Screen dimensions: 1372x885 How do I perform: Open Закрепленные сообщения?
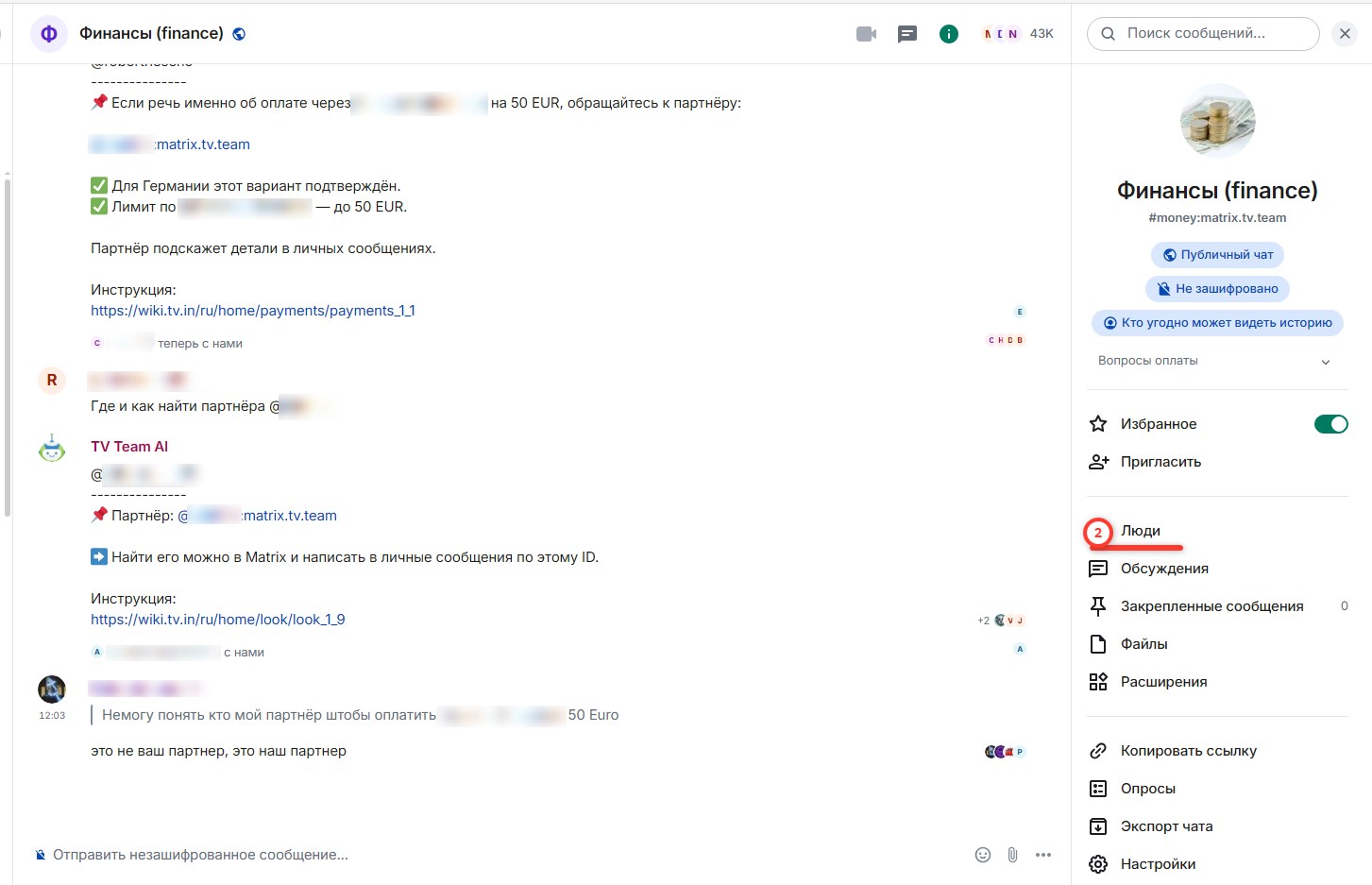[x=1218, y=606]
